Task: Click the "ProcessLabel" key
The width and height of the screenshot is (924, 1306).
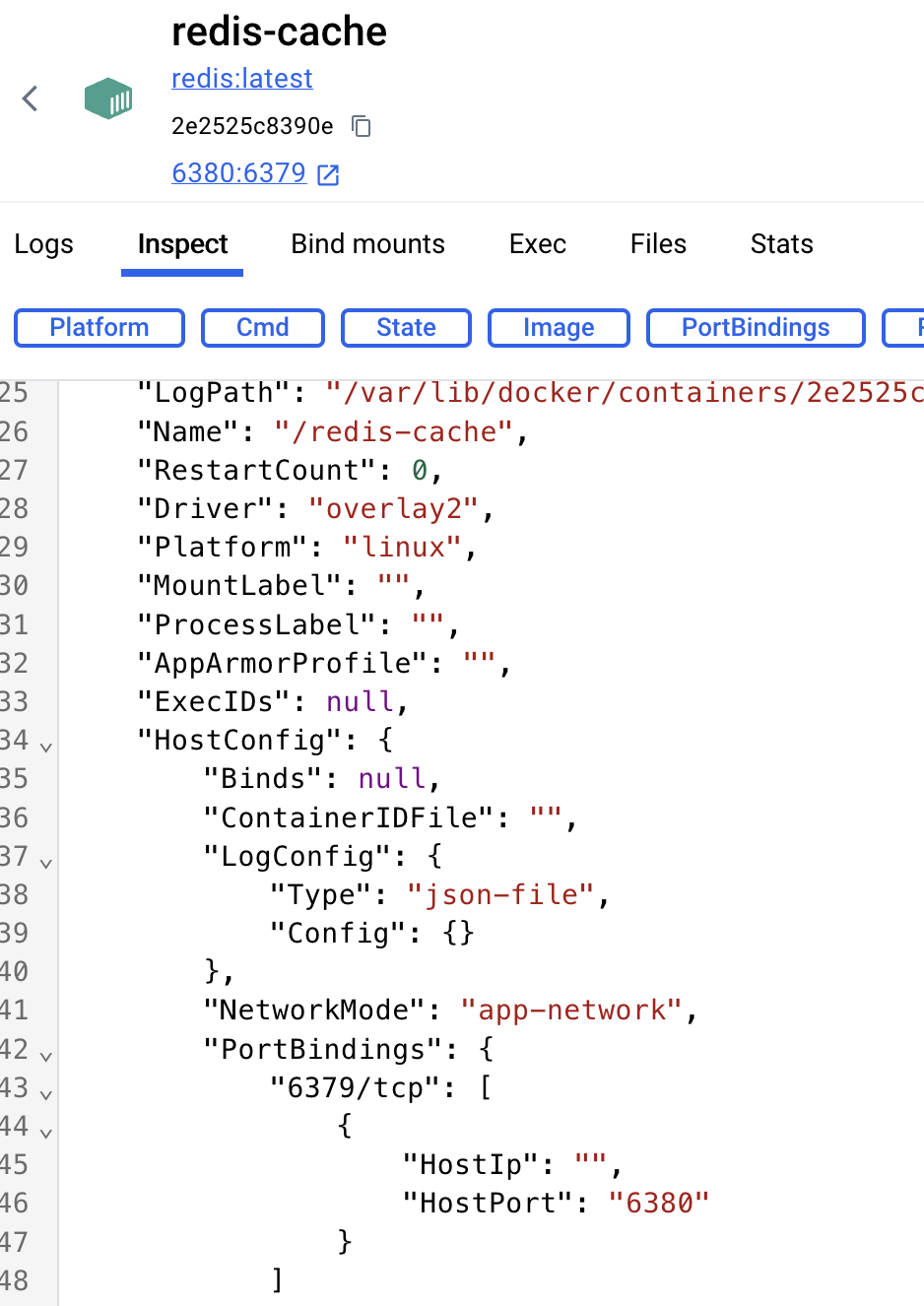Action: [256, 624]
